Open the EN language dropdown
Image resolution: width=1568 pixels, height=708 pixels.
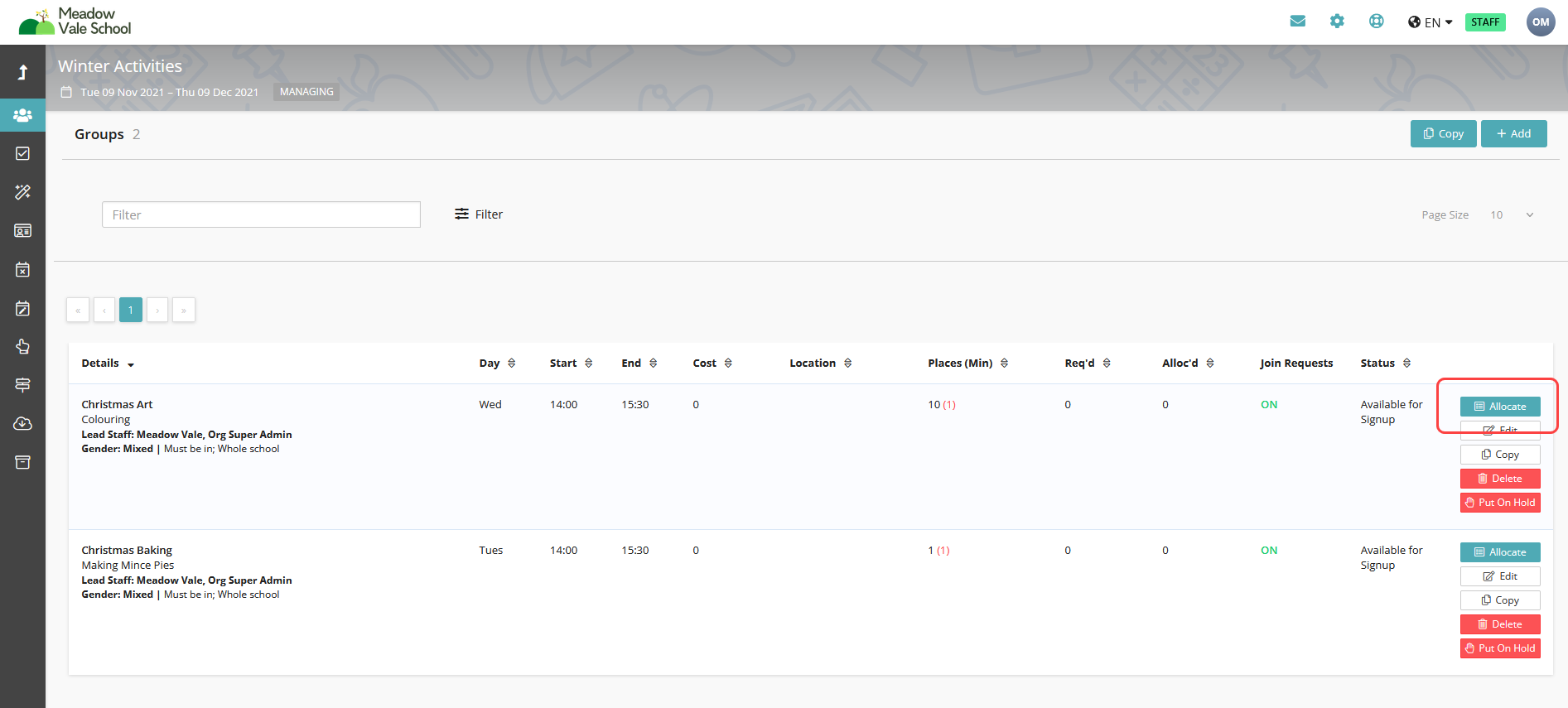[x=1430, y=22]
